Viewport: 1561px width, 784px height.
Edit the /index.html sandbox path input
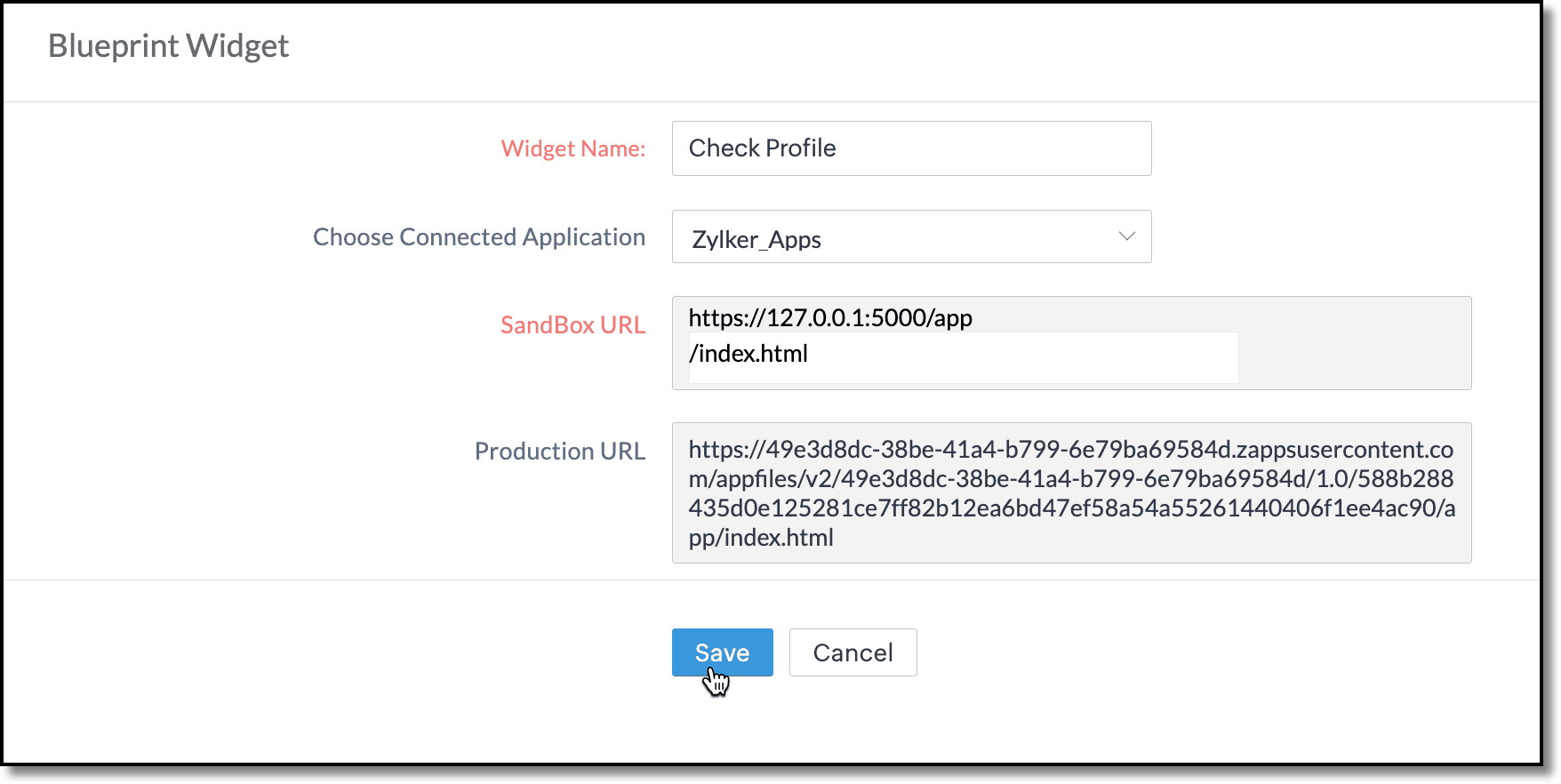(x=963, y=357)
